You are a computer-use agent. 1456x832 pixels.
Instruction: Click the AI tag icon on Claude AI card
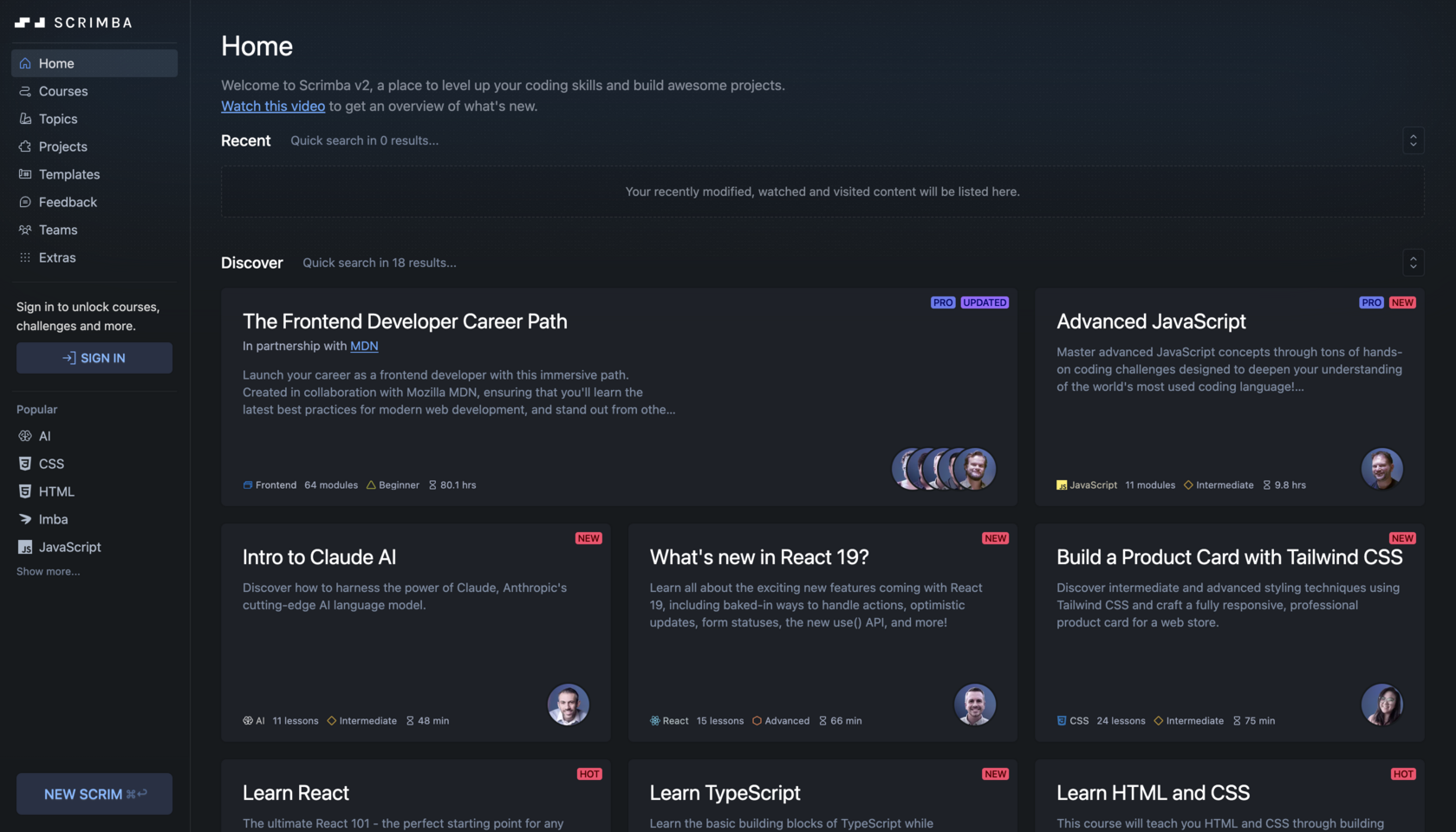[248, 721]
